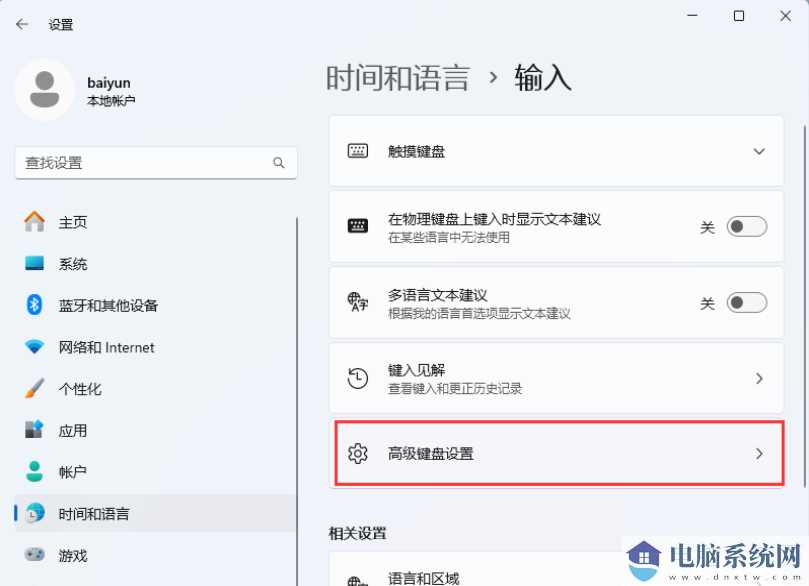This screenshot has width=809, height=586.
Task: Click 本地帐户 text under username
Action: tap(111, 101)
